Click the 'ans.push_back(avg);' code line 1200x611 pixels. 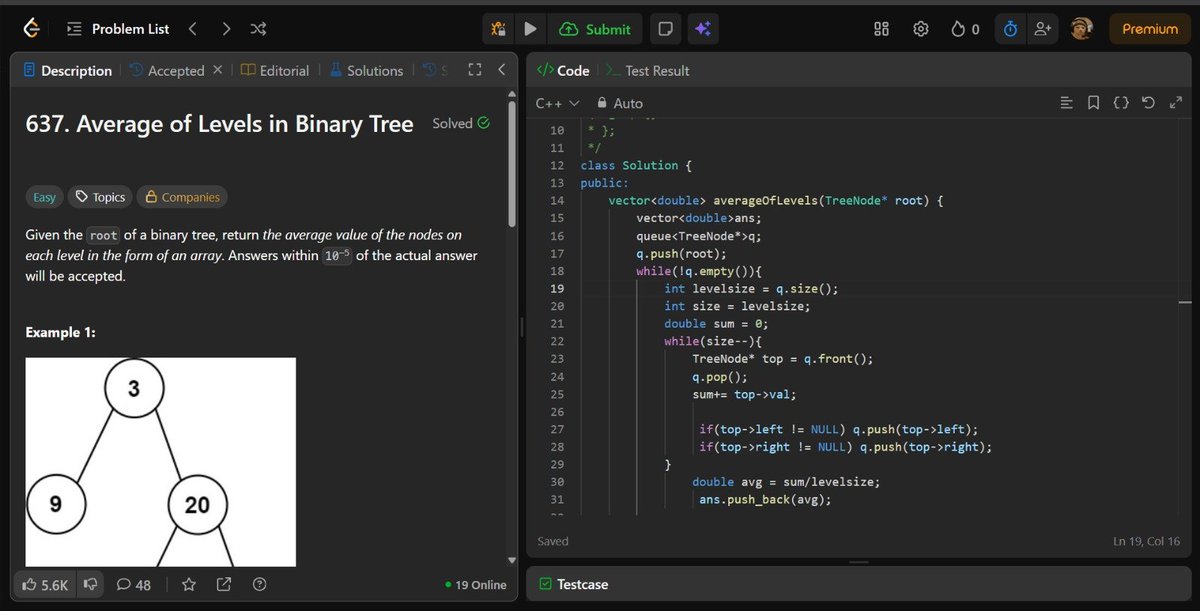tap(765, 500)
